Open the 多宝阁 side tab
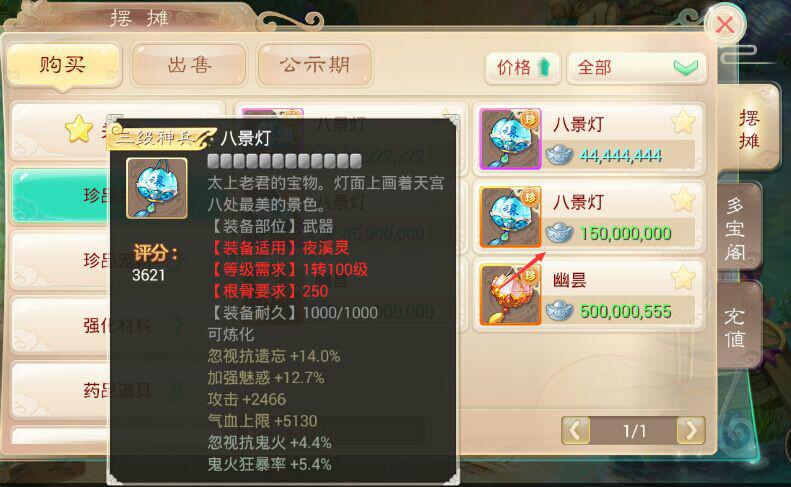Screen dimensions: 791x487 point(737,228)
